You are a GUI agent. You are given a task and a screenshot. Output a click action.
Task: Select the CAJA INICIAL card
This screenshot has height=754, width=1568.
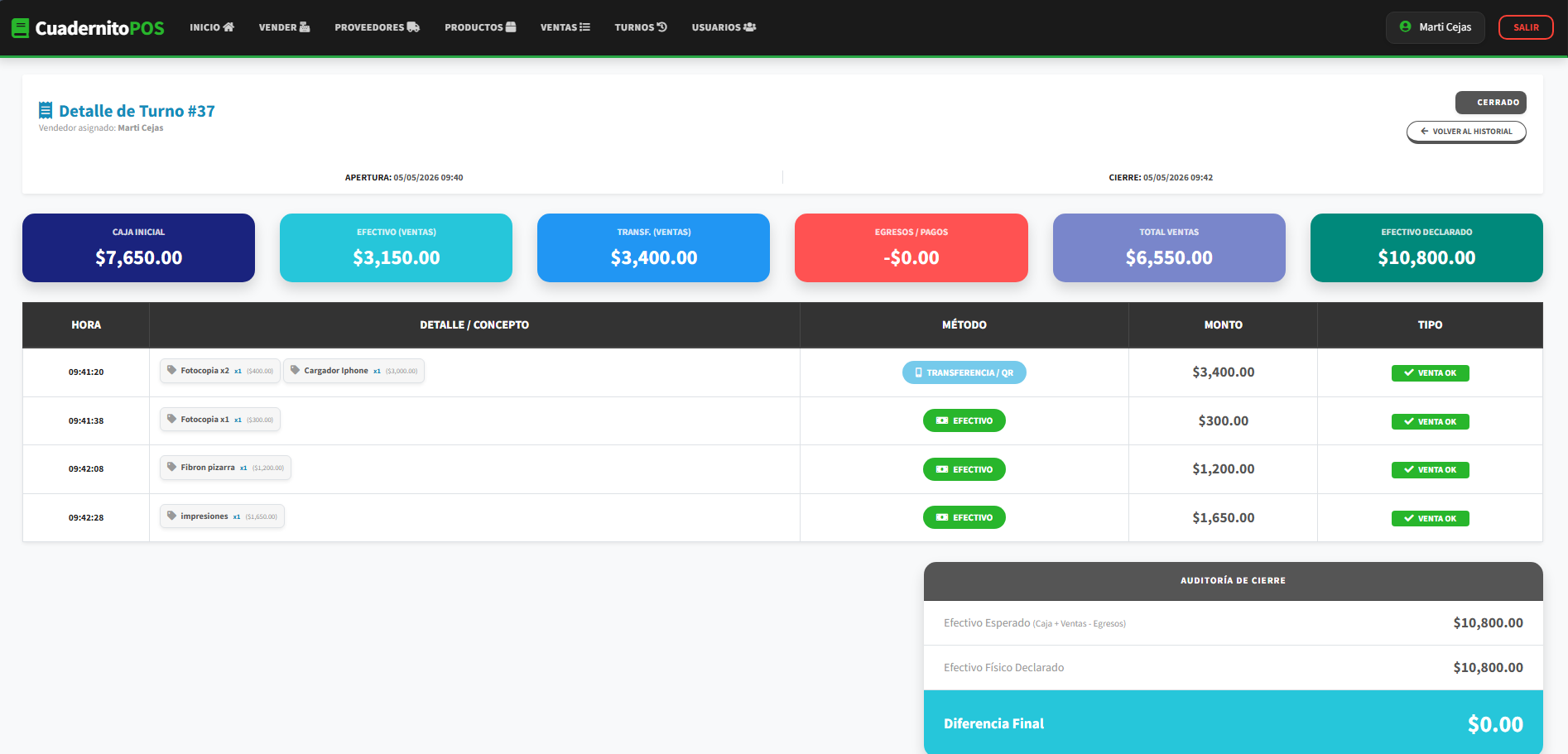pos(138,247)
